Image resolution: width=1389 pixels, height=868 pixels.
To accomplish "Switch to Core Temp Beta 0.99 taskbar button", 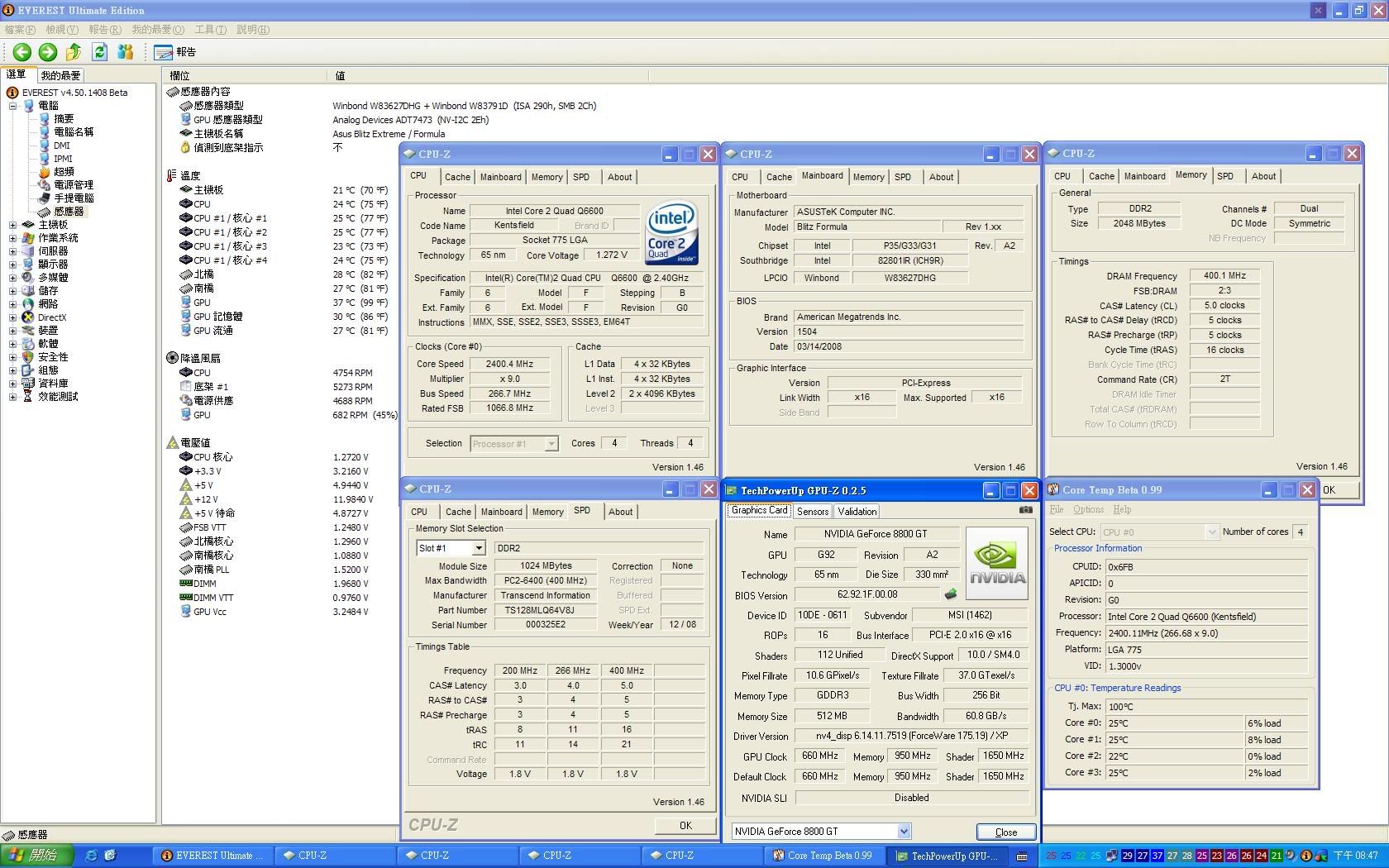I will (x=823, y=856).
